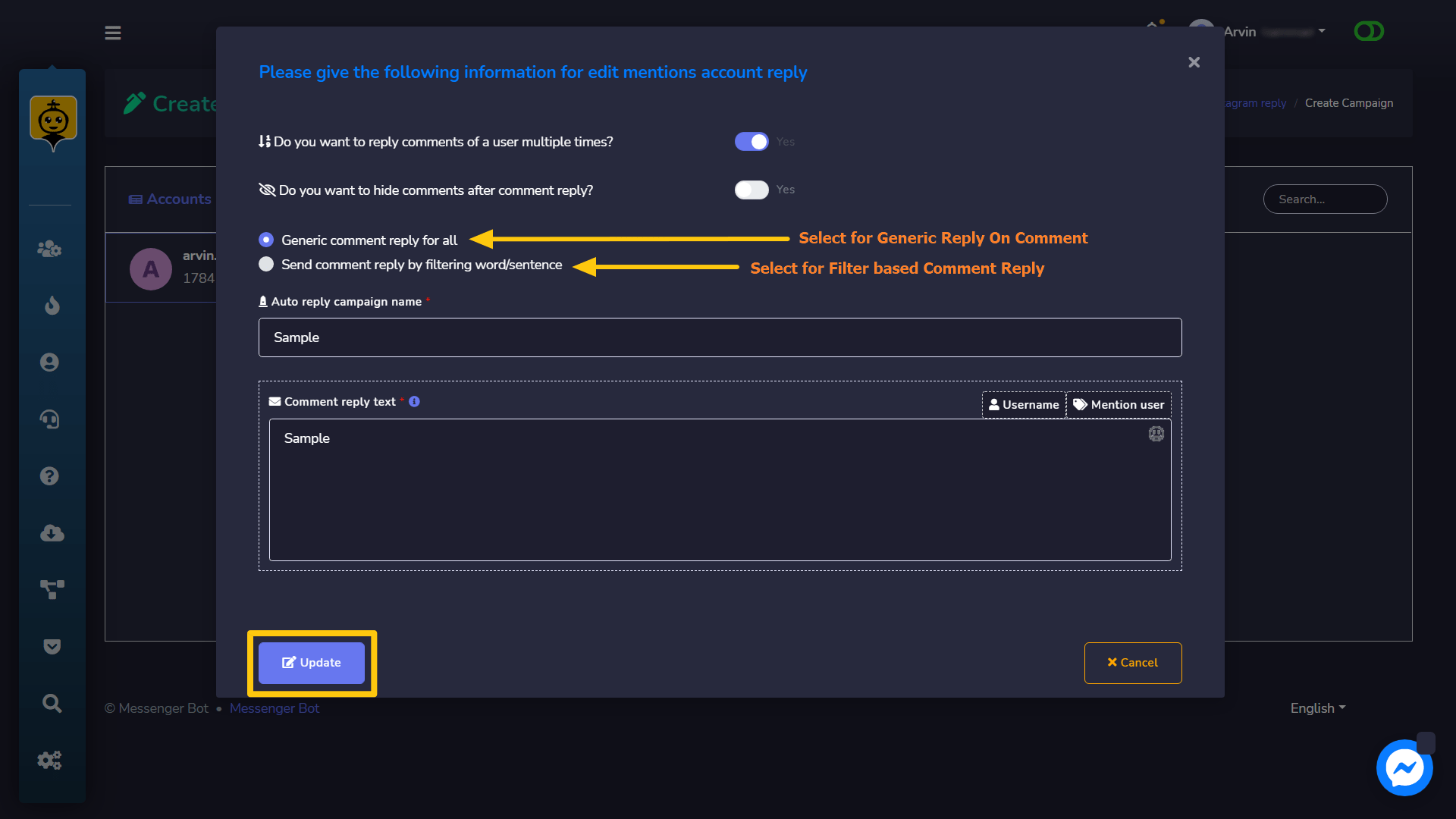Click the Auto reply campaign name input field

720,337
